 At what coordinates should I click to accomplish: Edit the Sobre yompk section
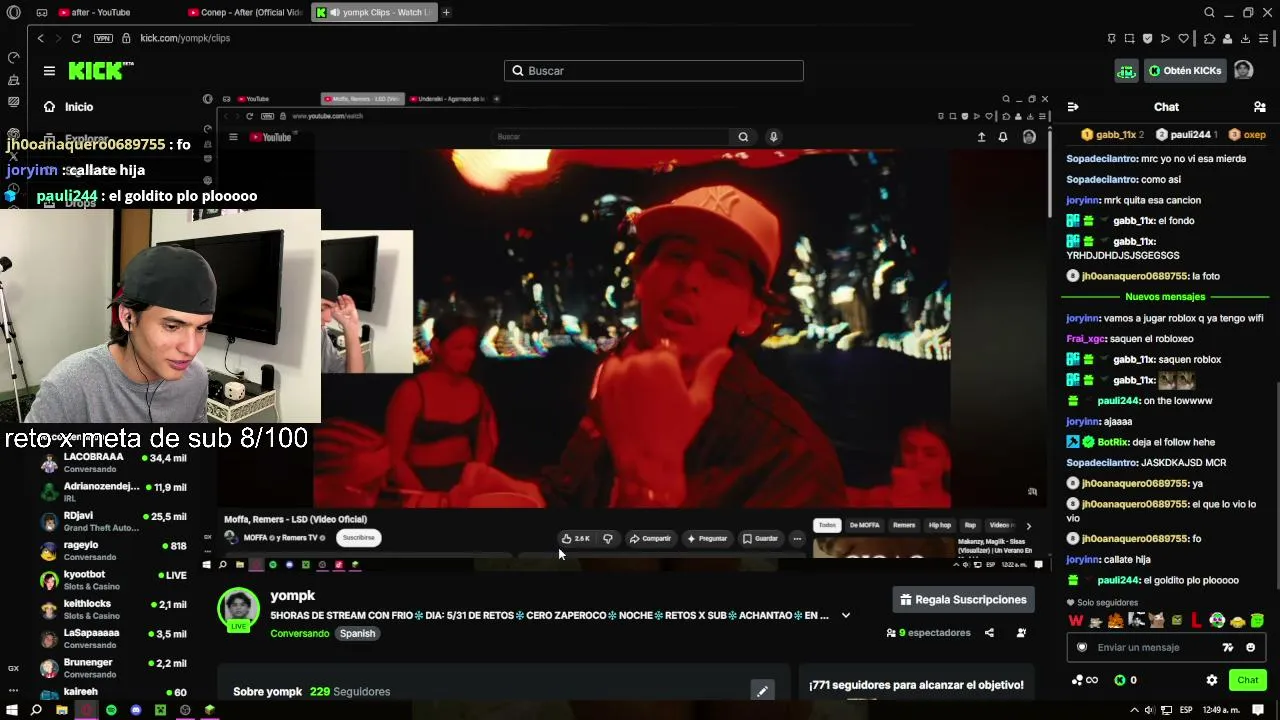(x=762, y=691)
